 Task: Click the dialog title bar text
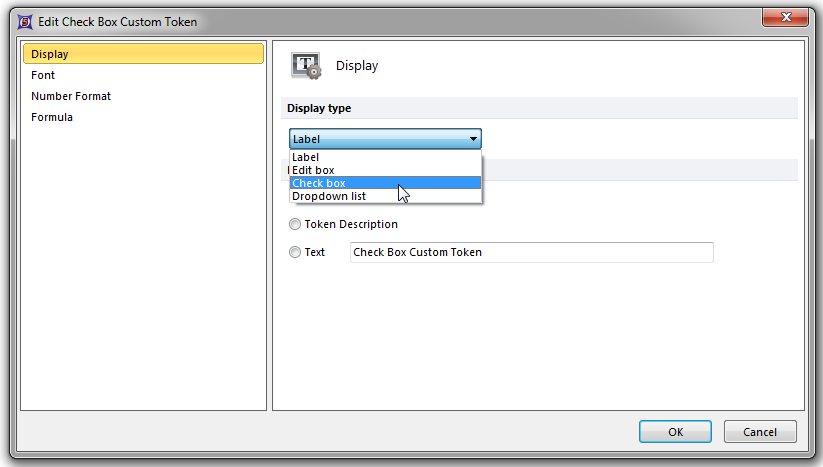pos(118,21)
